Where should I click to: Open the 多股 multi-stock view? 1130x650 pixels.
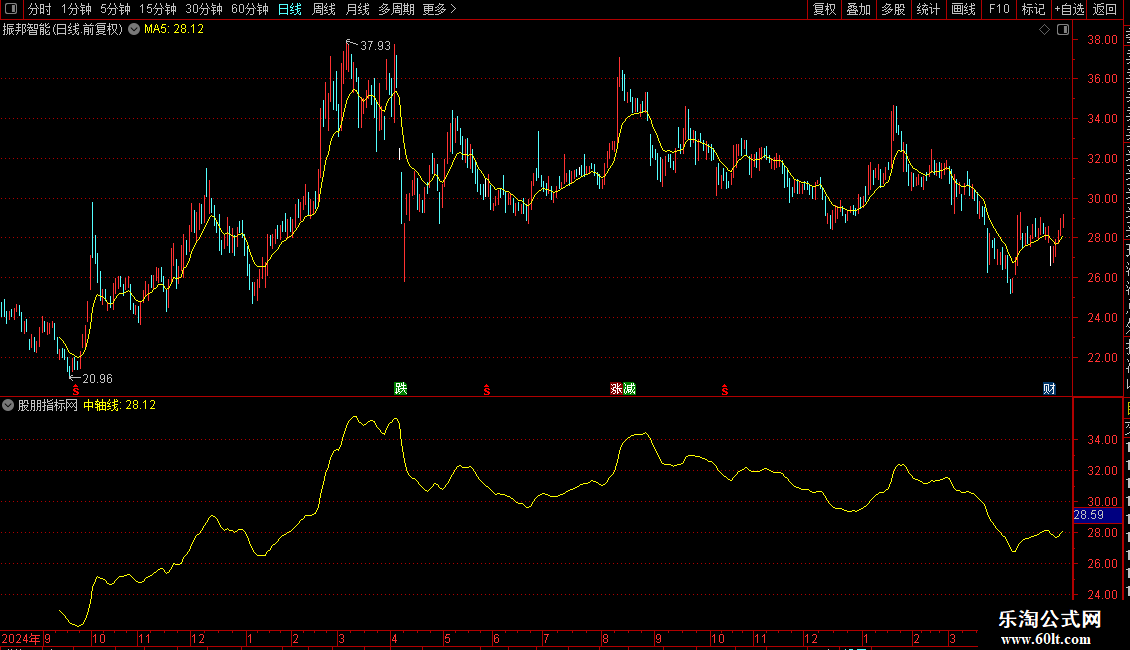894,9
